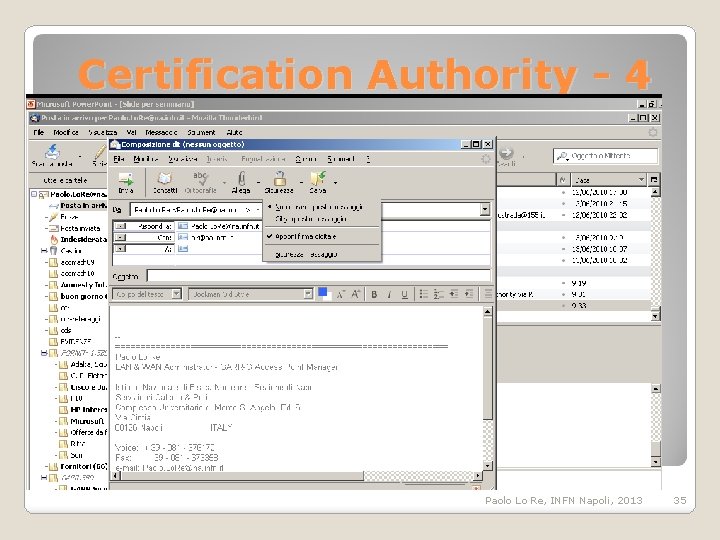Click the indent text icon in format bar
Viewport: 720px width, 540px height.
(469, 294)
